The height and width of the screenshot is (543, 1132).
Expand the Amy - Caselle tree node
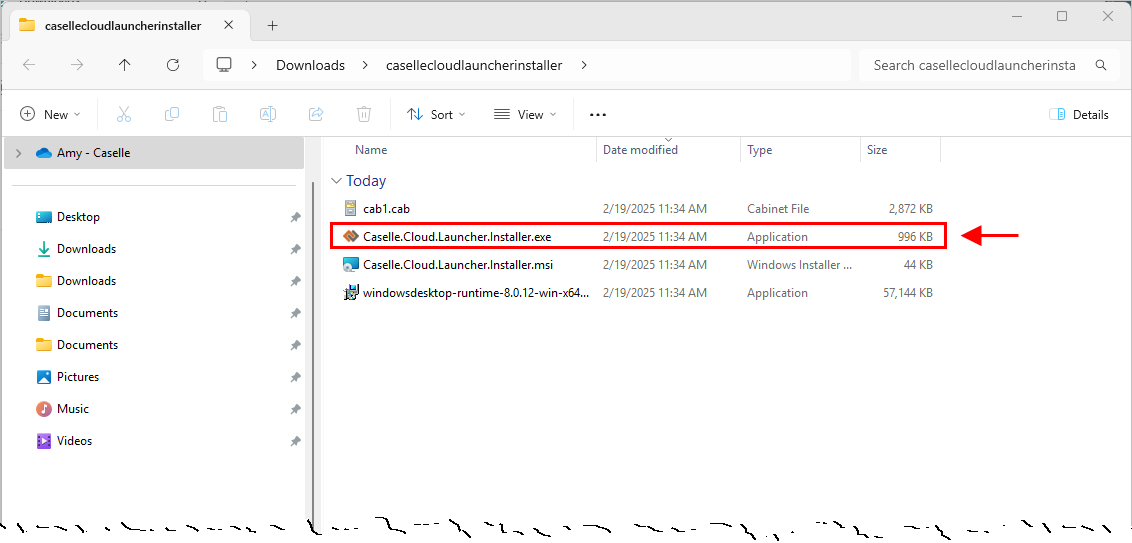[18, 153]
